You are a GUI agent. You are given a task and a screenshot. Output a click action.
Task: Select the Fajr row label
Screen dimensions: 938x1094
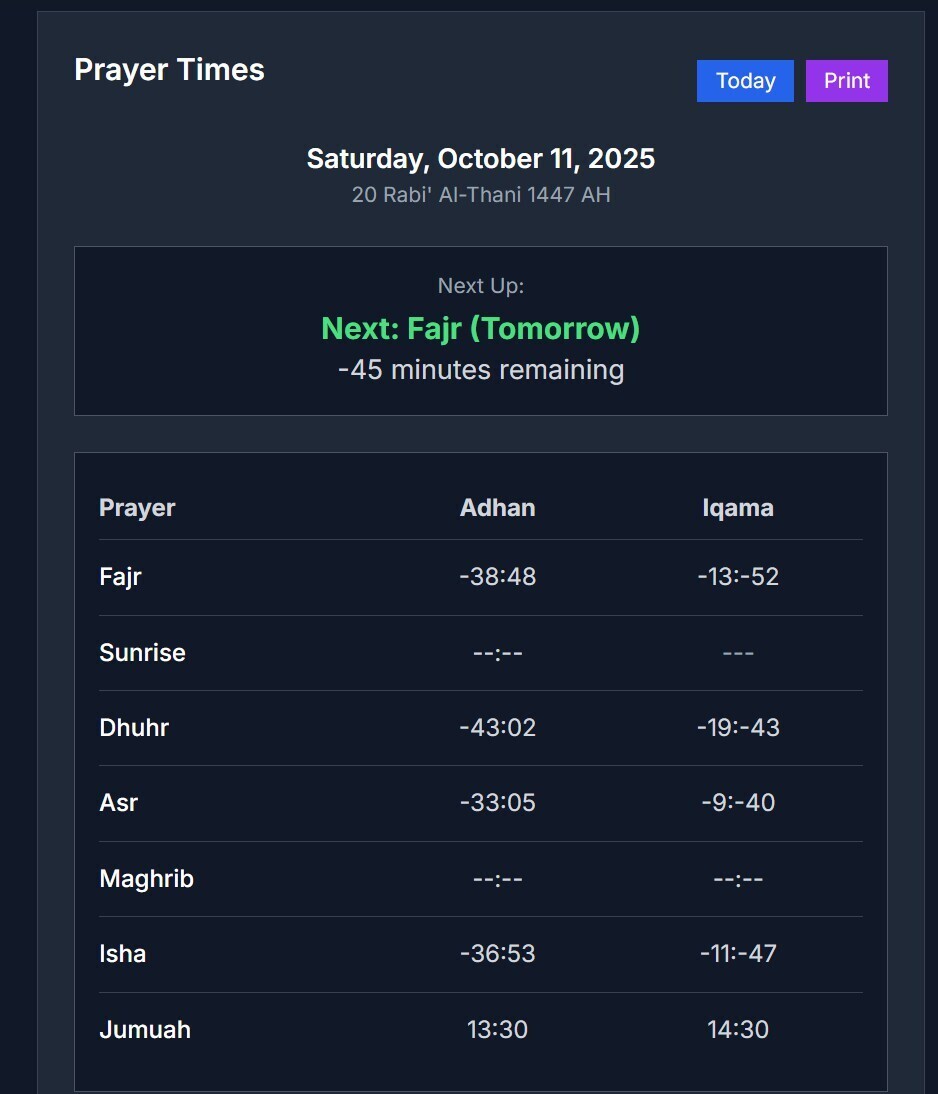[120, 577]
